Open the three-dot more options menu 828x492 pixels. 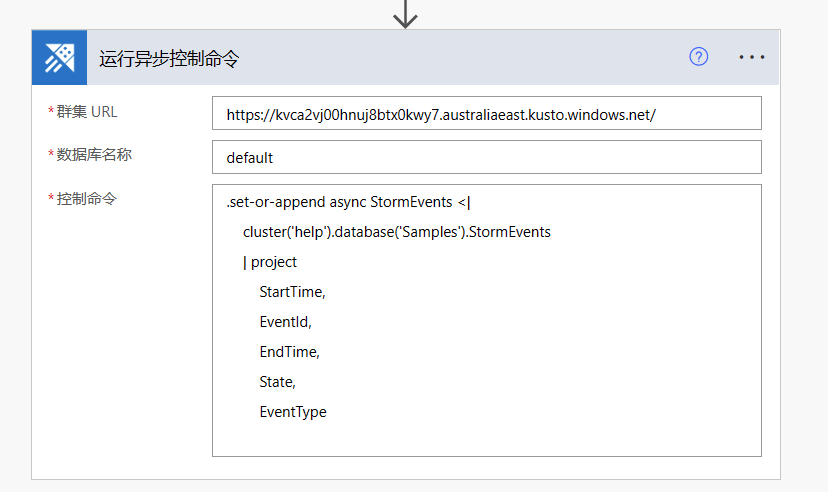coord(751,57)
